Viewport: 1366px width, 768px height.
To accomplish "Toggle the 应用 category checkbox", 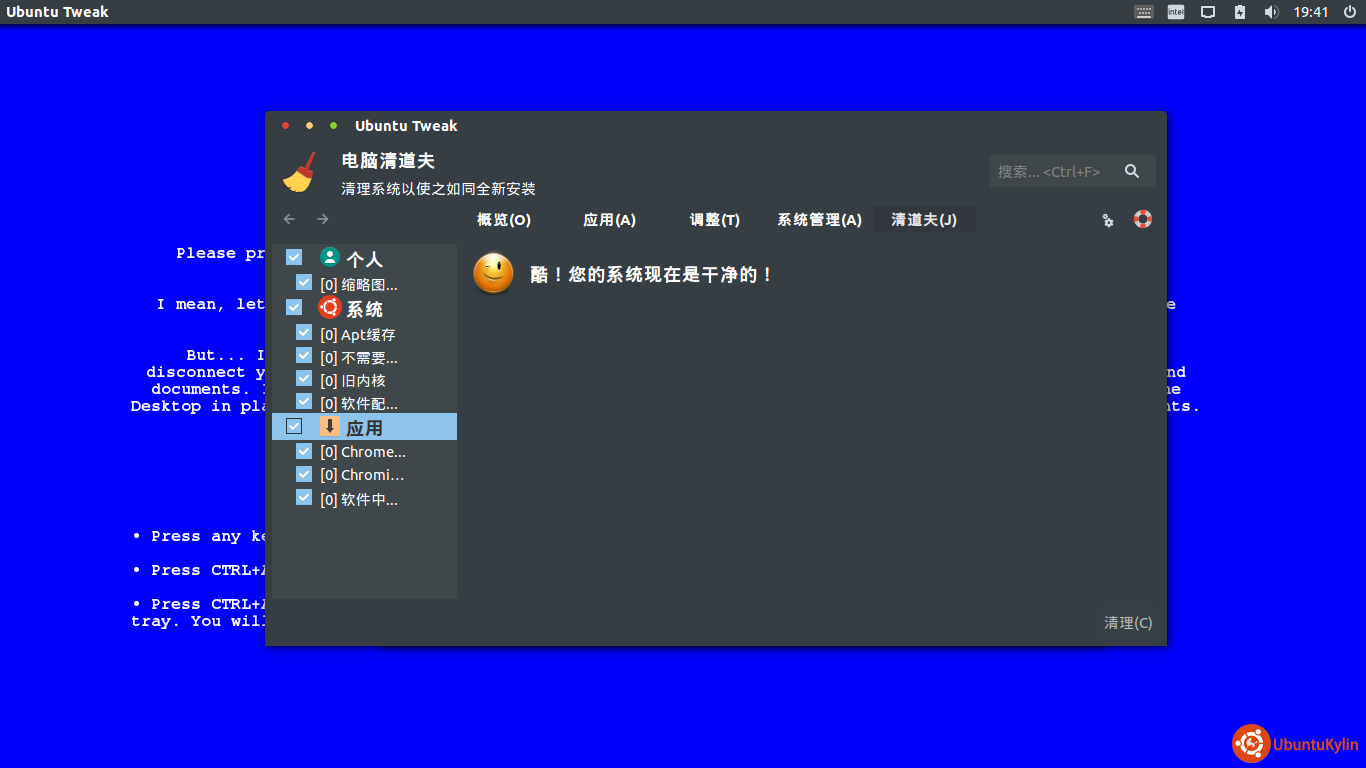I will [294, 426].
